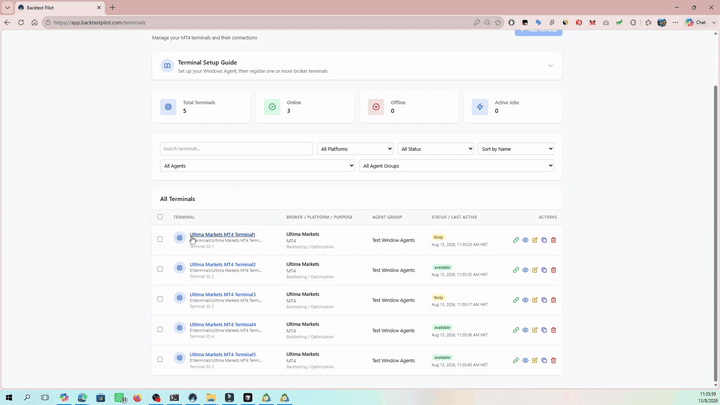The image size is (720, 405).
Task: Click link icon for Ultima Markets MT4 Terminal1
Action: point(516,240)
